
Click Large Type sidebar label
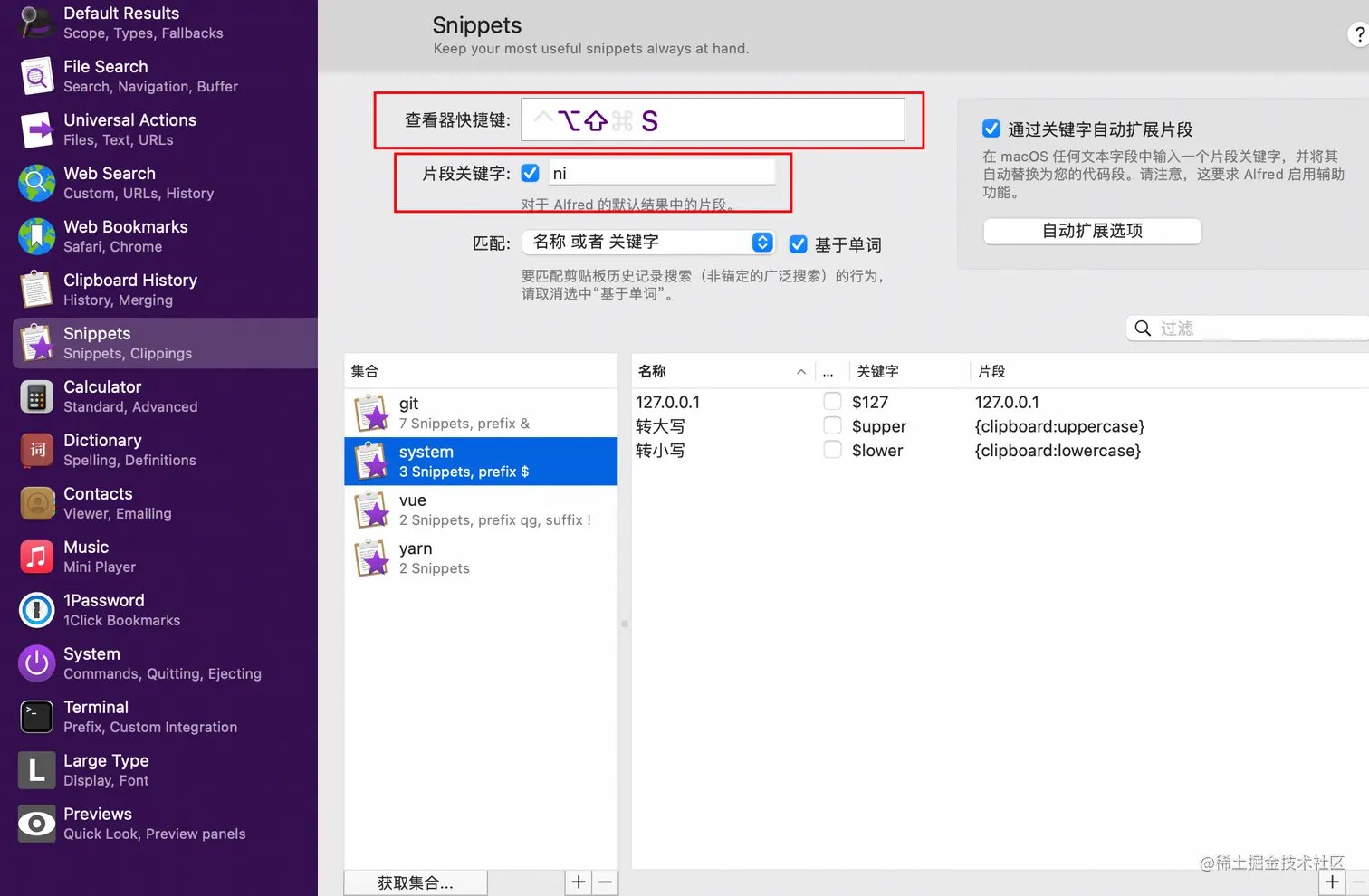[106, 760]
